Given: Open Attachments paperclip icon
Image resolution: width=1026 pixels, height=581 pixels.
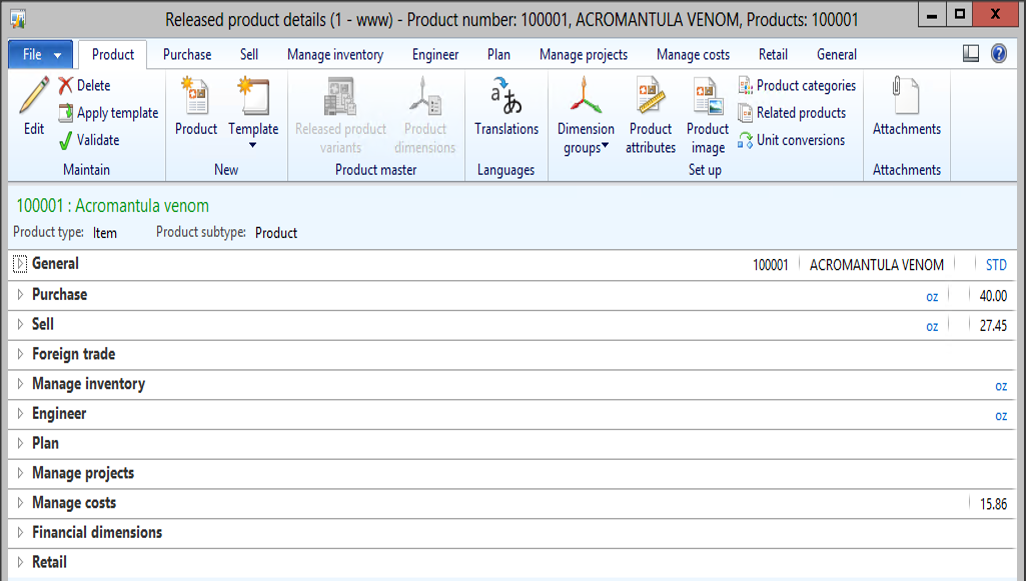Looking at the screenshot, I should click(x=906, y=98).
